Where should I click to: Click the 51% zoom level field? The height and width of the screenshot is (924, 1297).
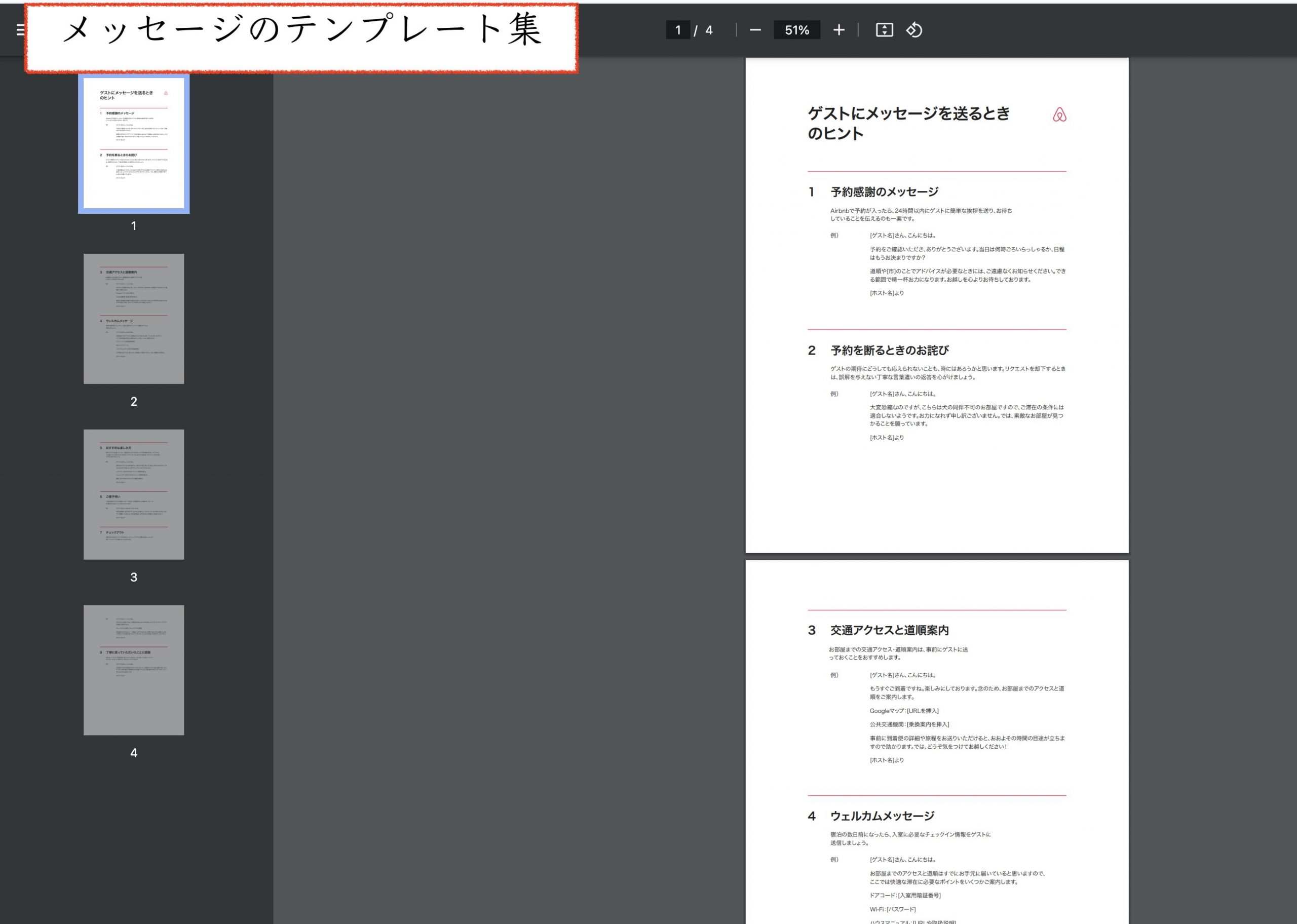796,30
